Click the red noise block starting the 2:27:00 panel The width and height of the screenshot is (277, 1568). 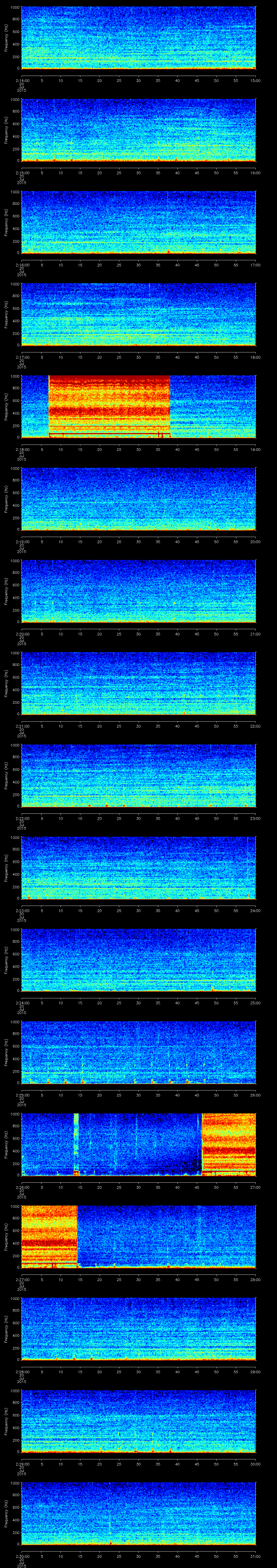point(49,1237)
